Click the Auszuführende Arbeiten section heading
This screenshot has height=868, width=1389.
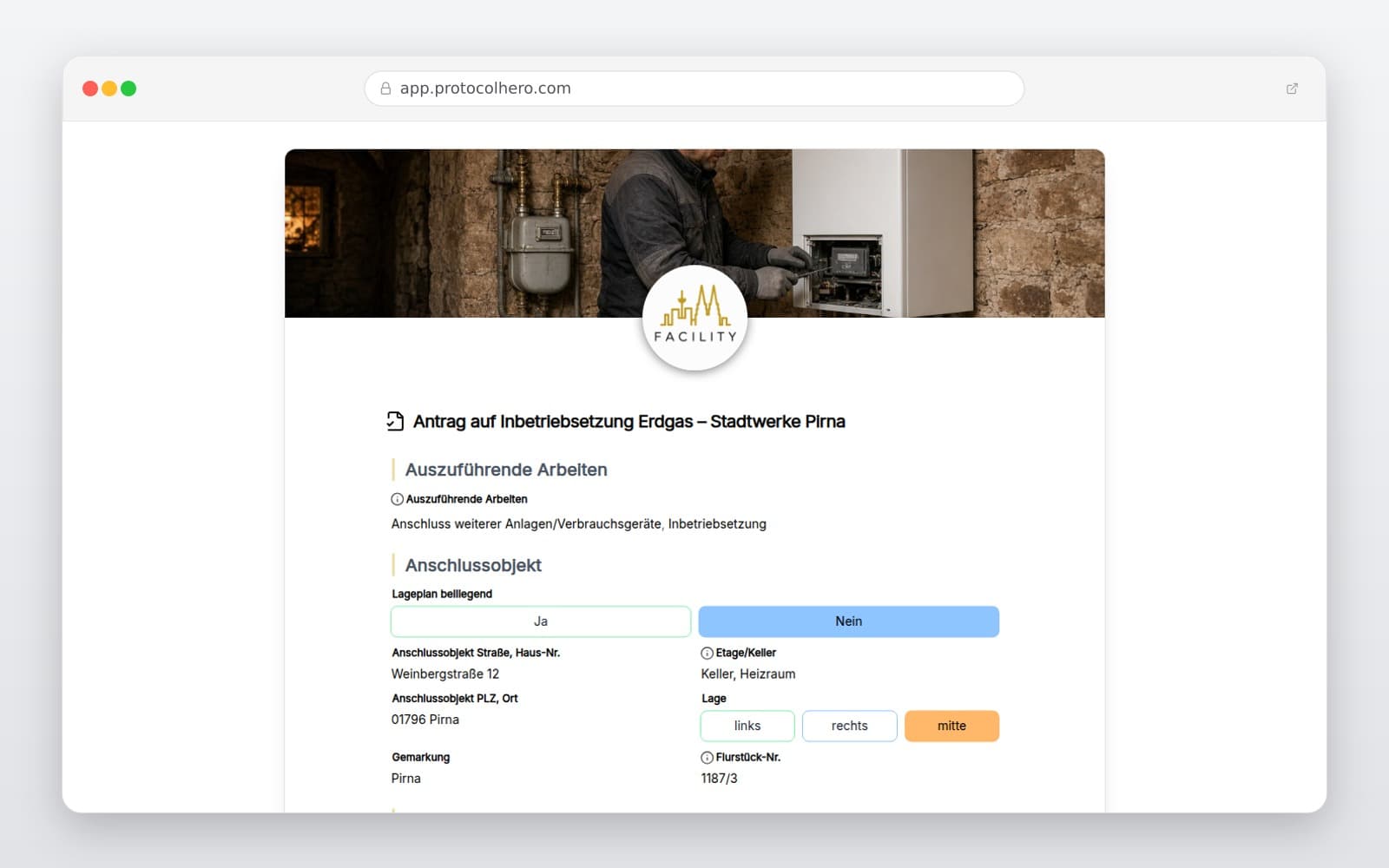(x=506, y=470)
